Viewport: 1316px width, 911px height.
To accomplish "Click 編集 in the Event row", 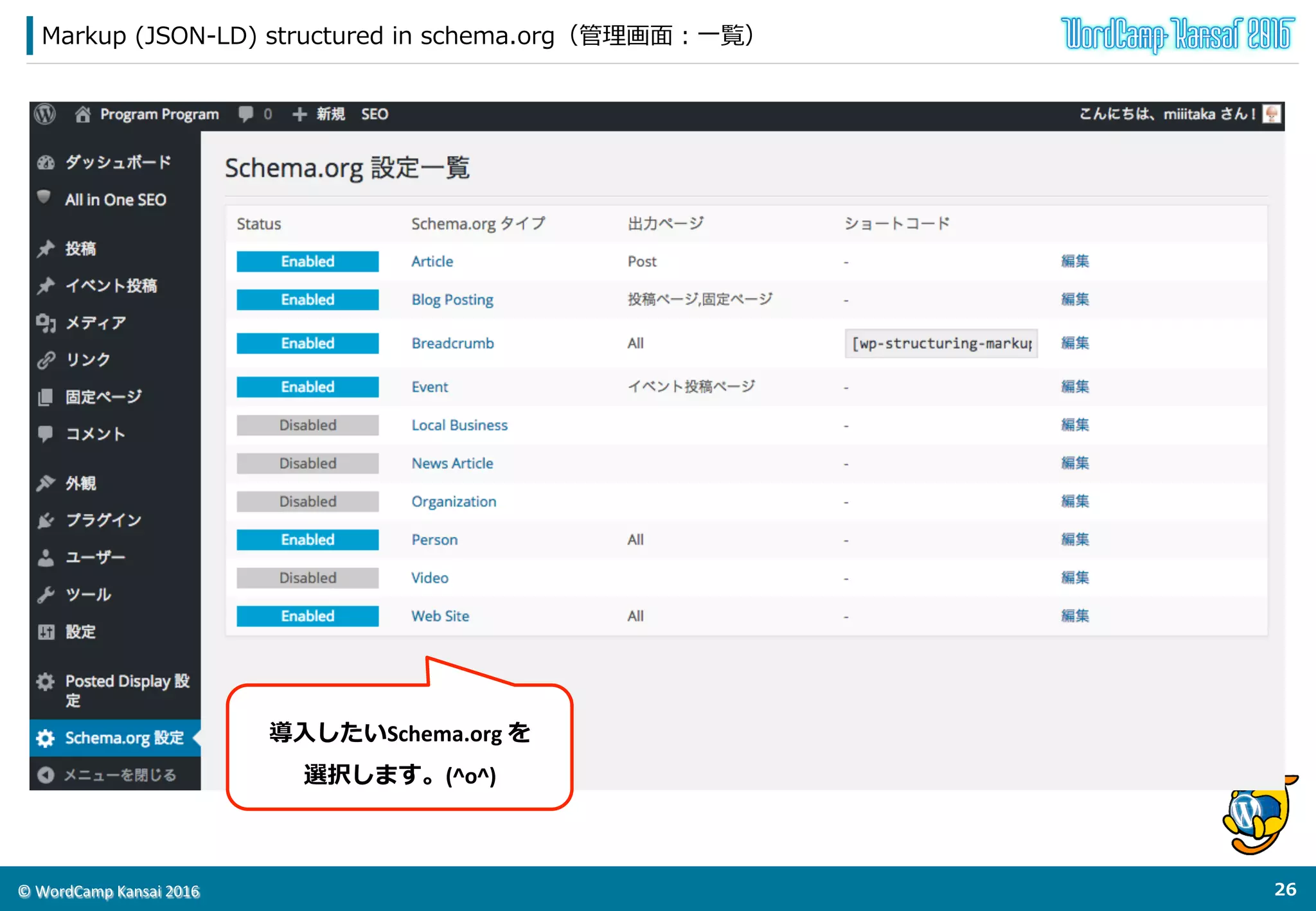I will click(x=1075, y=387).
